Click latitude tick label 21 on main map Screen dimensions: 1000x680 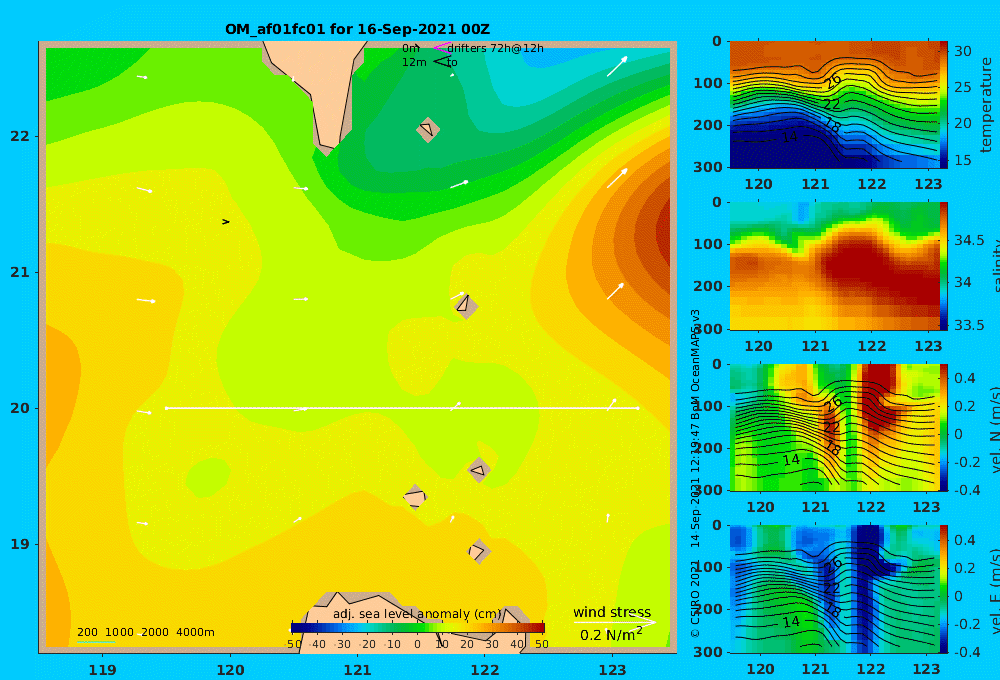(x=20, y=272)
